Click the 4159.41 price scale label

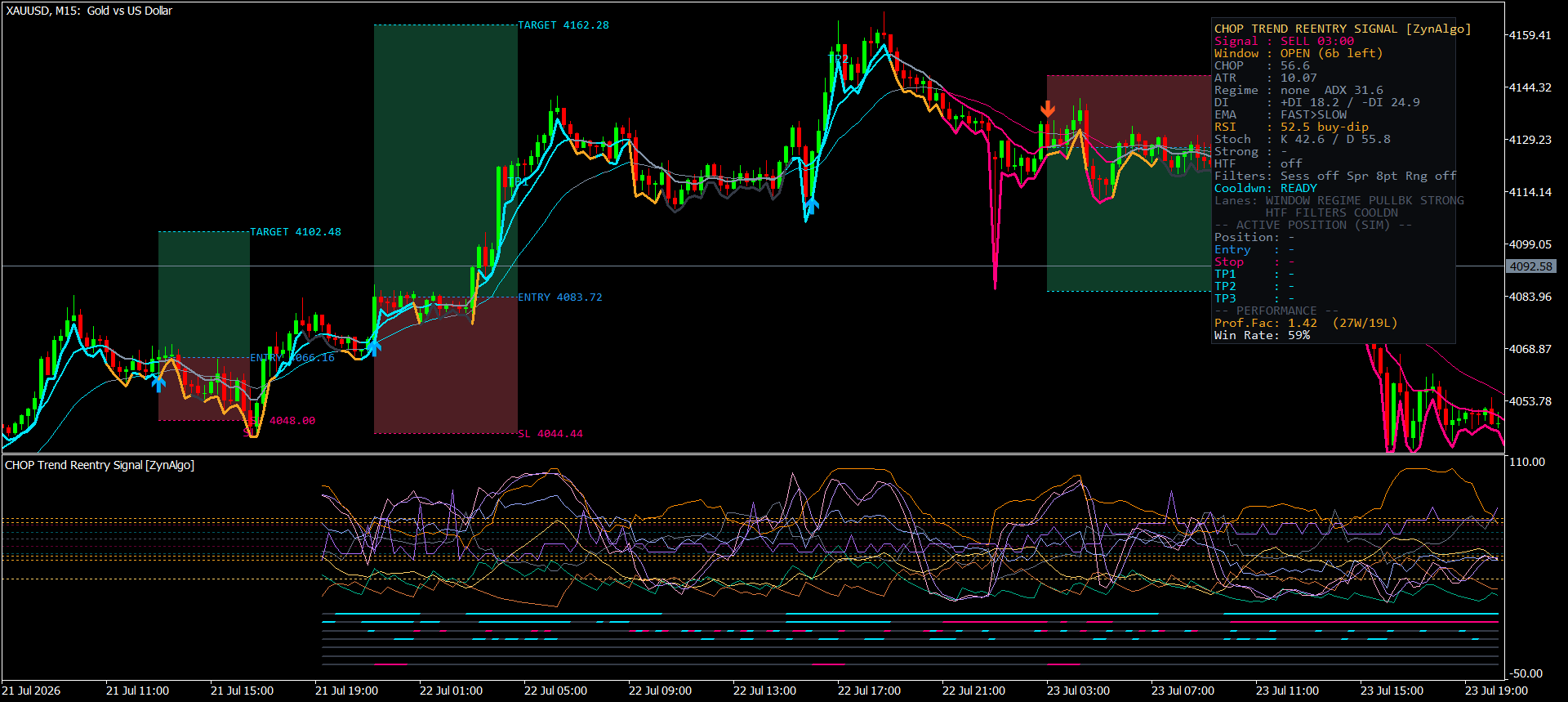coord(1530,35)
